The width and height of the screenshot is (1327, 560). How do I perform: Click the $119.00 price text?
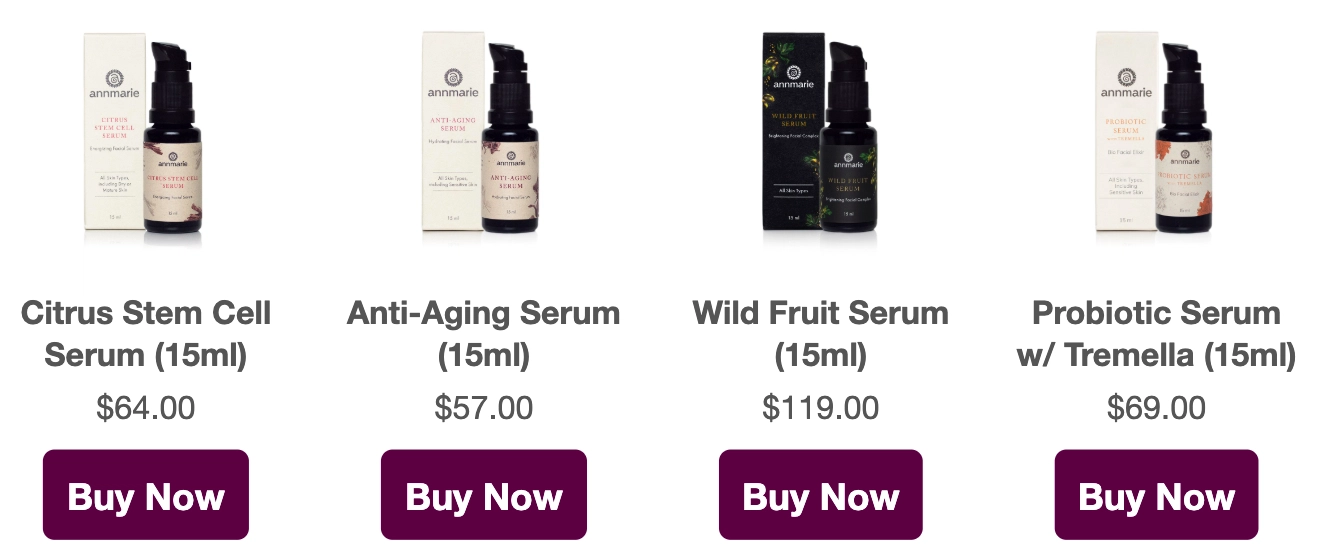point(821,408)
